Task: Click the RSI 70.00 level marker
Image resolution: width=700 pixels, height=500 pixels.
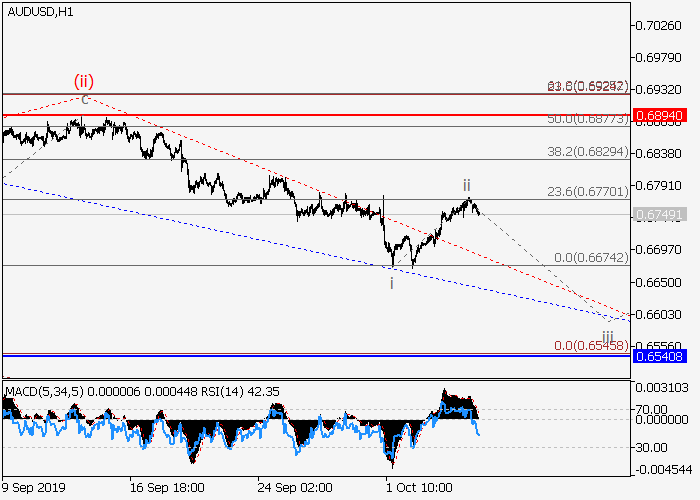Action: [x=656, y=409]
